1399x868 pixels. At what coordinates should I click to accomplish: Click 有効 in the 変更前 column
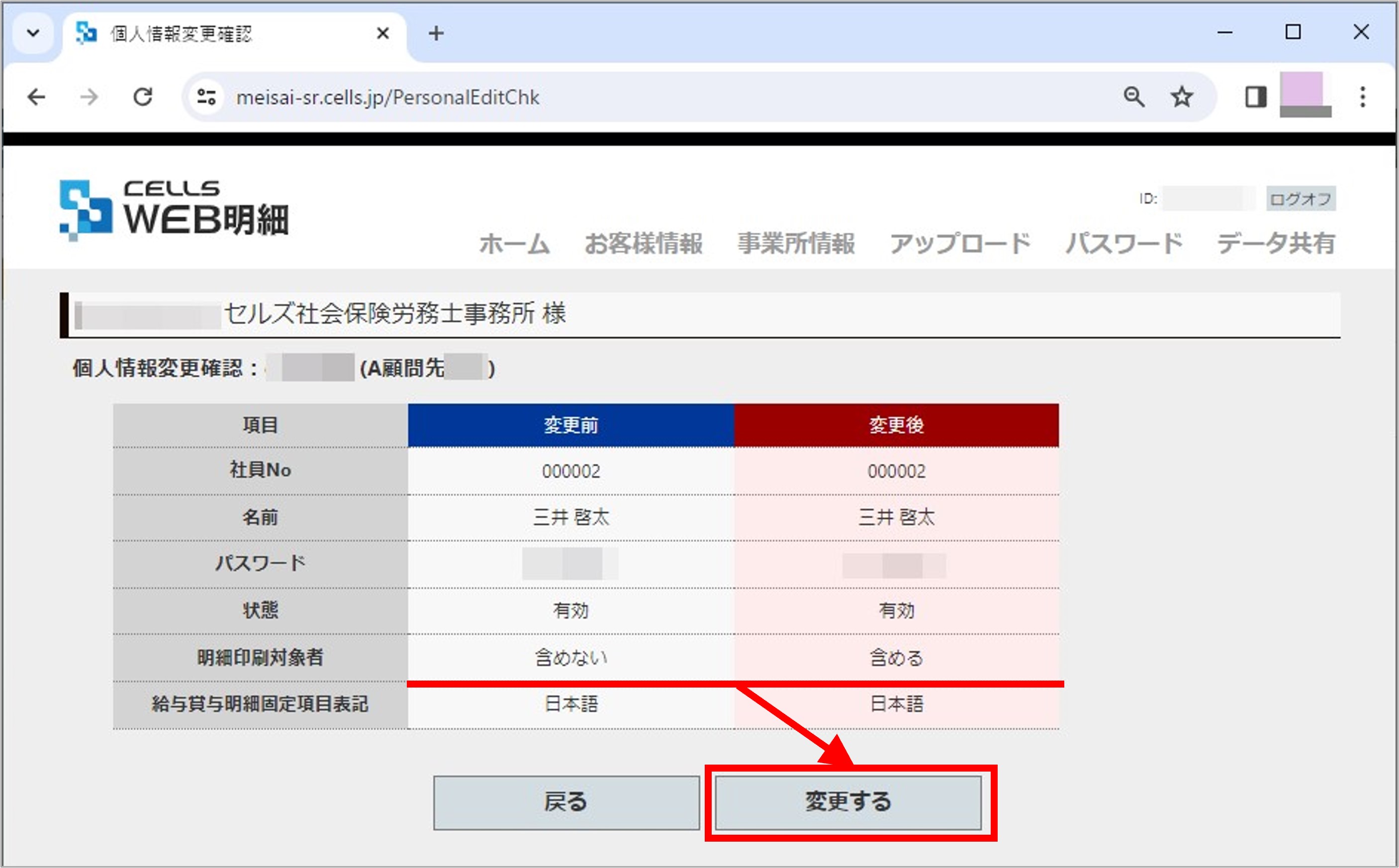[x=571, y=611]
